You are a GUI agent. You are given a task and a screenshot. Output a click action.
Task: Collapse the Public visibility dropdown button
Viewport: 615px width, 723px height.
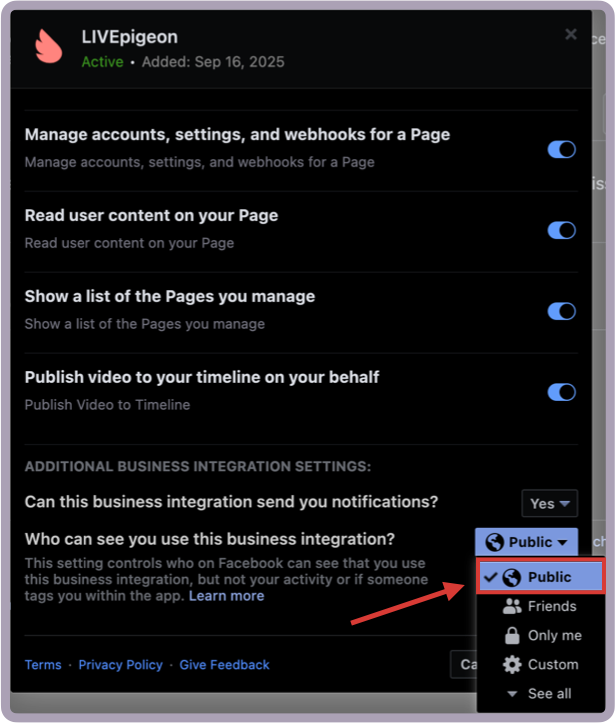click(526, 542)
